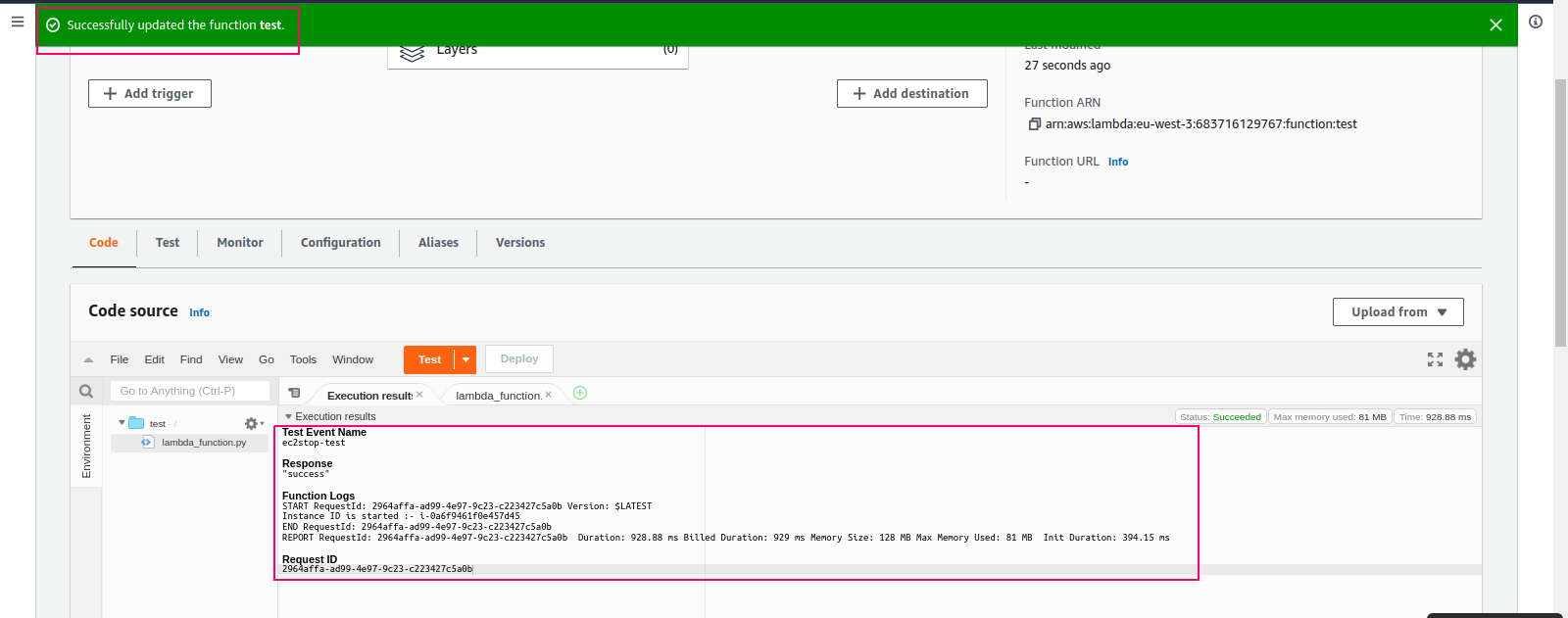Click the Time 928.88 ms badge
This screenshot has height=618, width=1568.
click(x=1436, y=417)
